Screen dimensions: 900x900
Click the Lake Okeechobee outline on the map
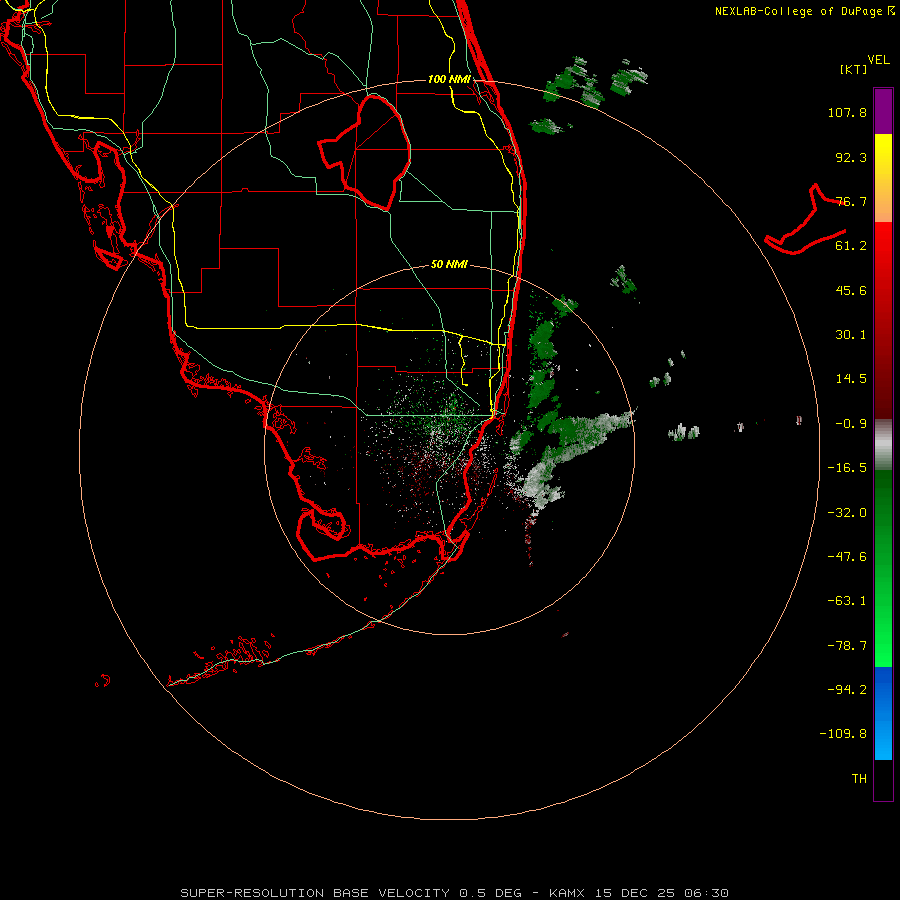[365, 152]
